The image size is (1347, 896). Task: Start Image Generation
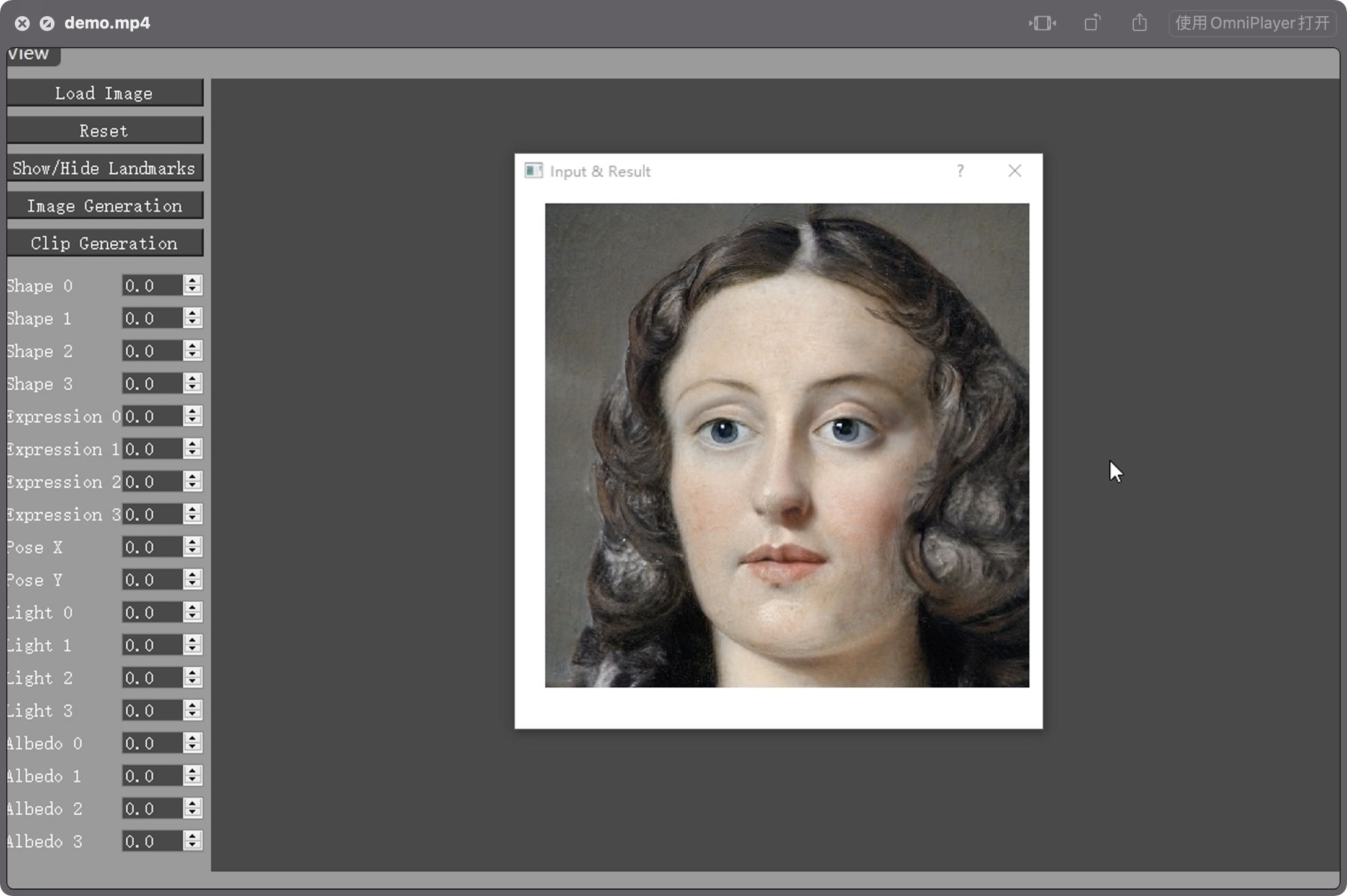[104, 206]
